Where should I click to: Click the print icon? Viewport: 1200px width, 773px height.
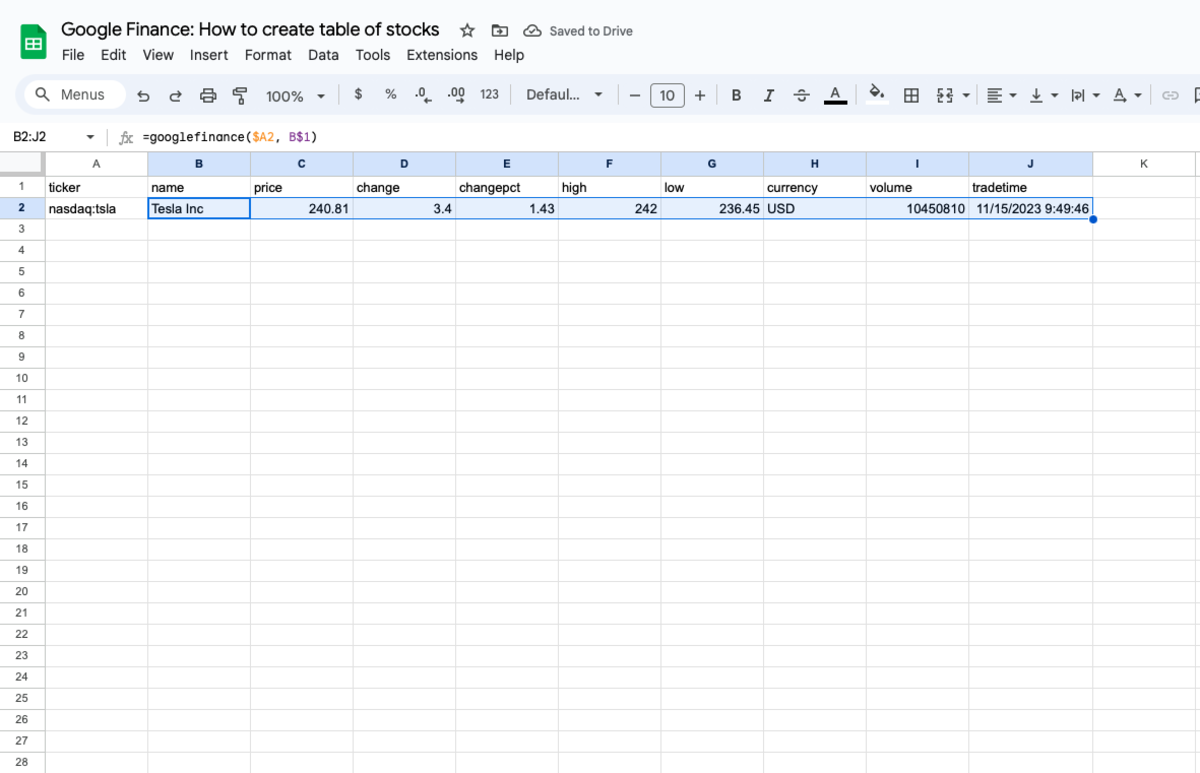pyautogui.click(x=208, y=95)
